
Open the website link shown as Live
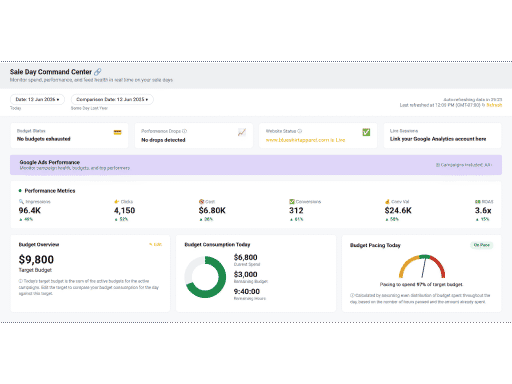pyautogui.click(x=305, y=140)
